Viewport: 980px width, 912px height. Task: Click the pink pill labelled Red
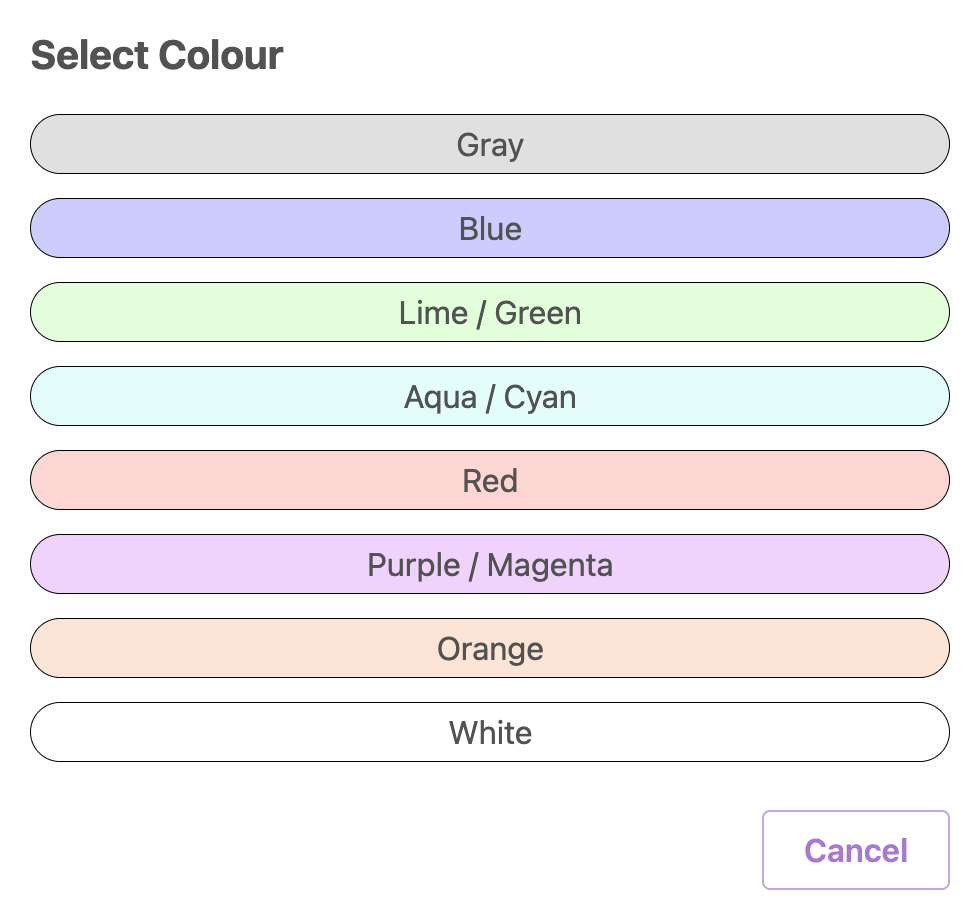point(490,481)
